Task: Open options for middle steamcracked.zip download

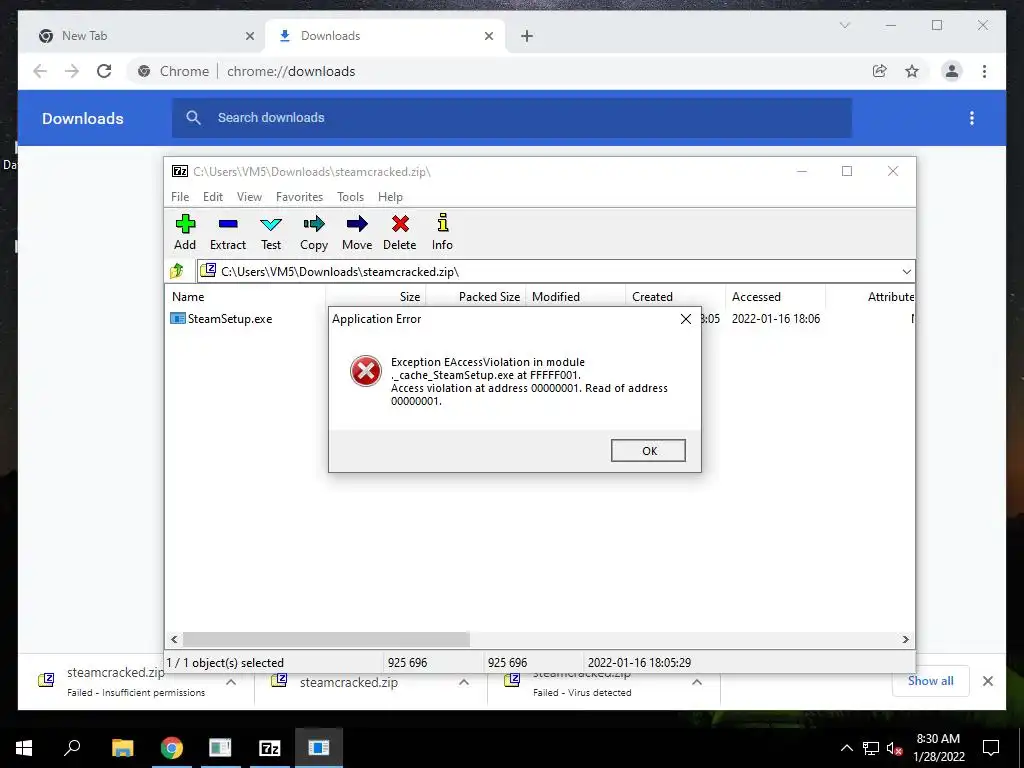Action: pyautogui.click(x=464, y=682)
